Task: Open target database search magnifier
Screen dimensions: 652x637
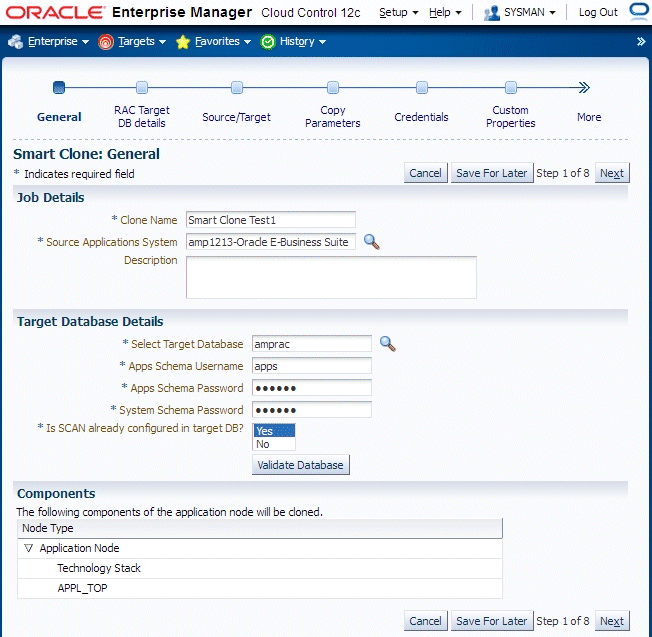Action: 388,344
